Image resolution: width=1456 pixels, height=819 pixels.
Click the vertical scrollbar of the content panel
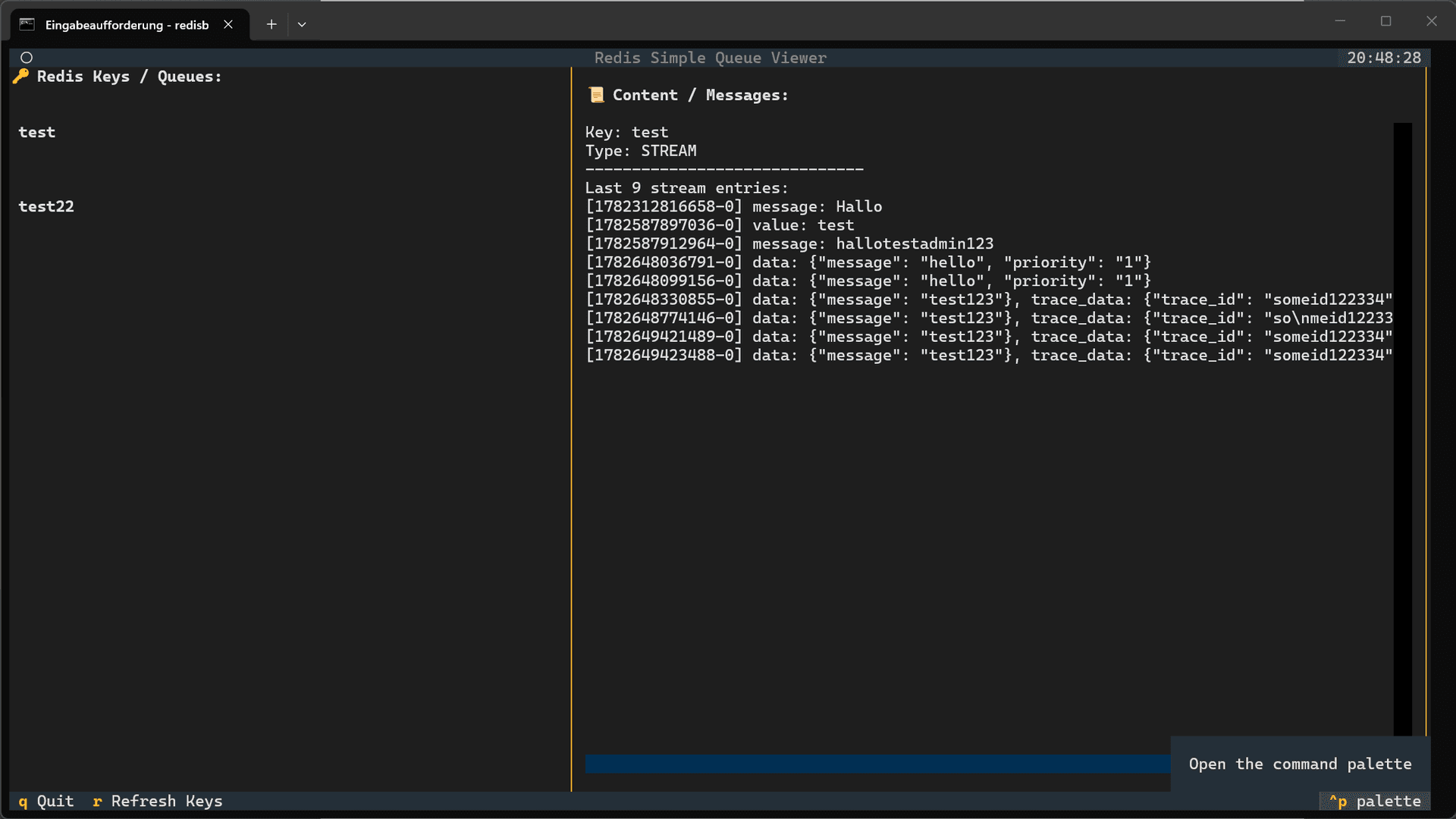pos(1403,428)
